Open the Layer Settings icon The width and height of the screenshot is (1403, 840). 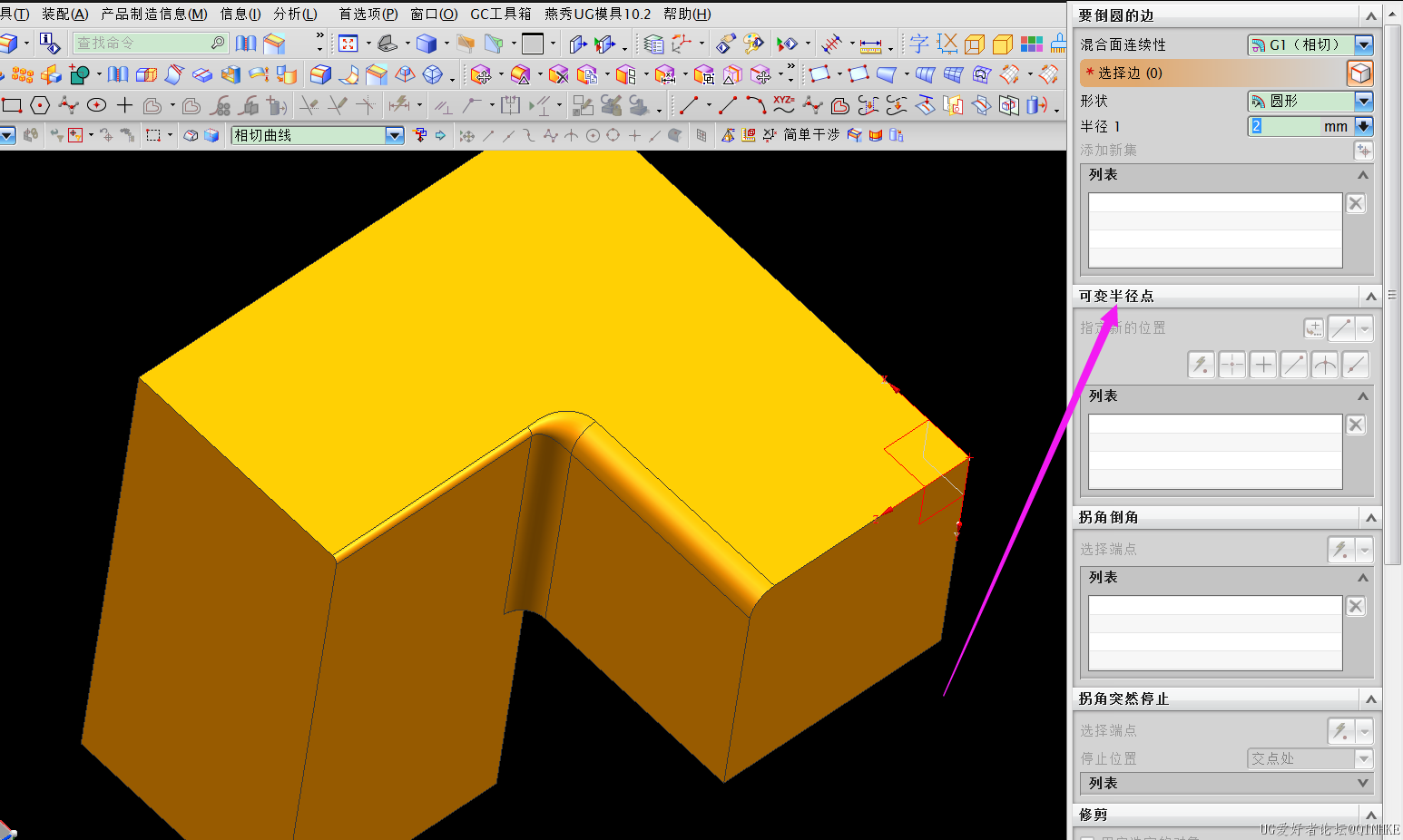653,44
